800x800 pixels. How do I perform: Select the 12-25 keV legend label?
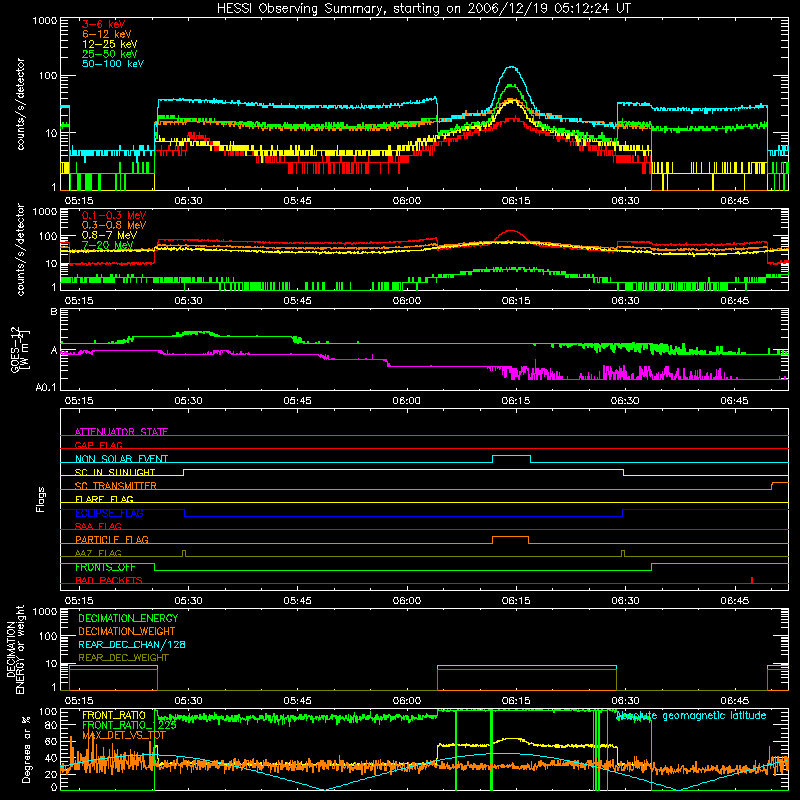click(110, 44)
